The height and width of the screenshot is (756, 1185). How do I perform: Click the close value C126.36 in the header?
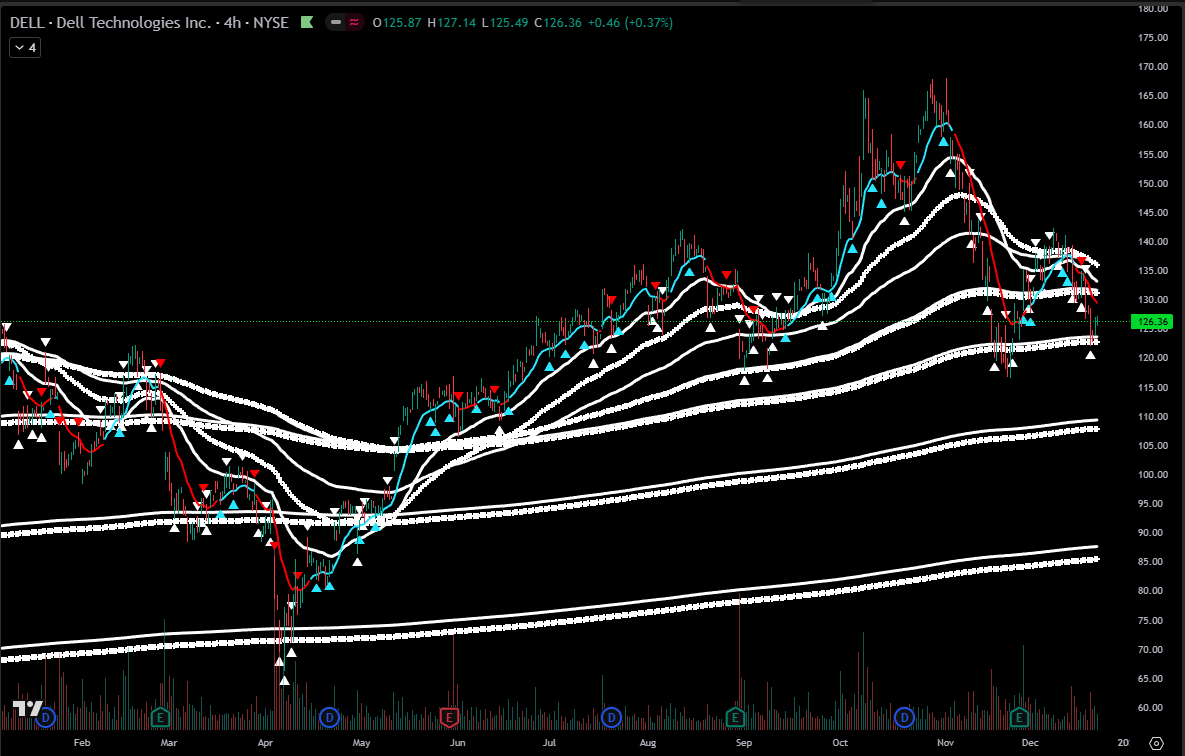click(x=558, y=23)
